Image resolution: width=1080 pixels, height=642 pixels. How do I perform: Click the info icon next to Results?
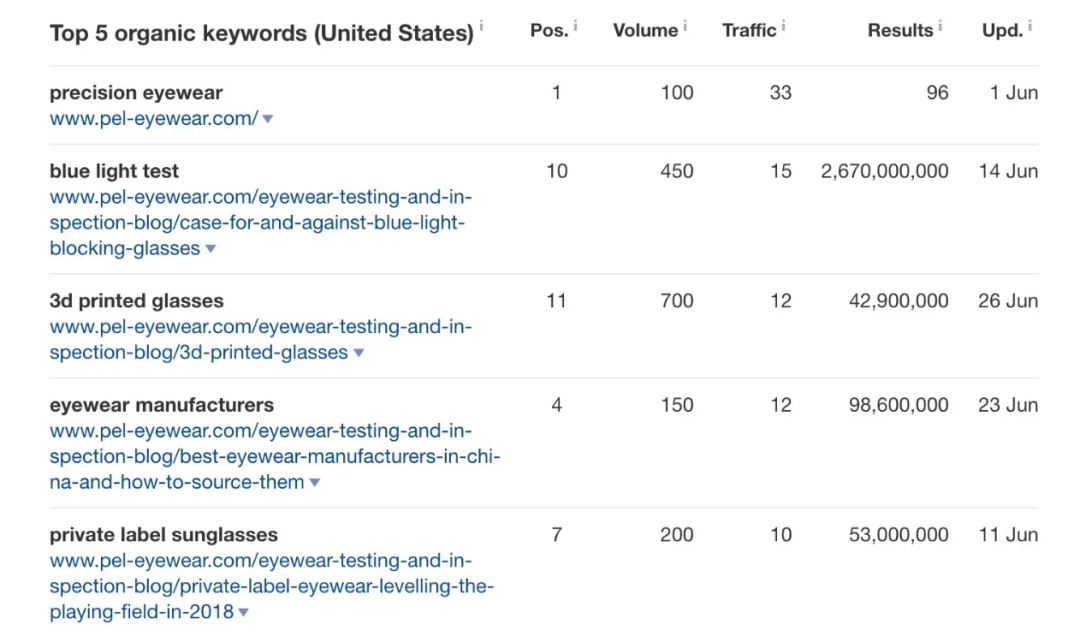pyautogui.click(x=940, y=25)
